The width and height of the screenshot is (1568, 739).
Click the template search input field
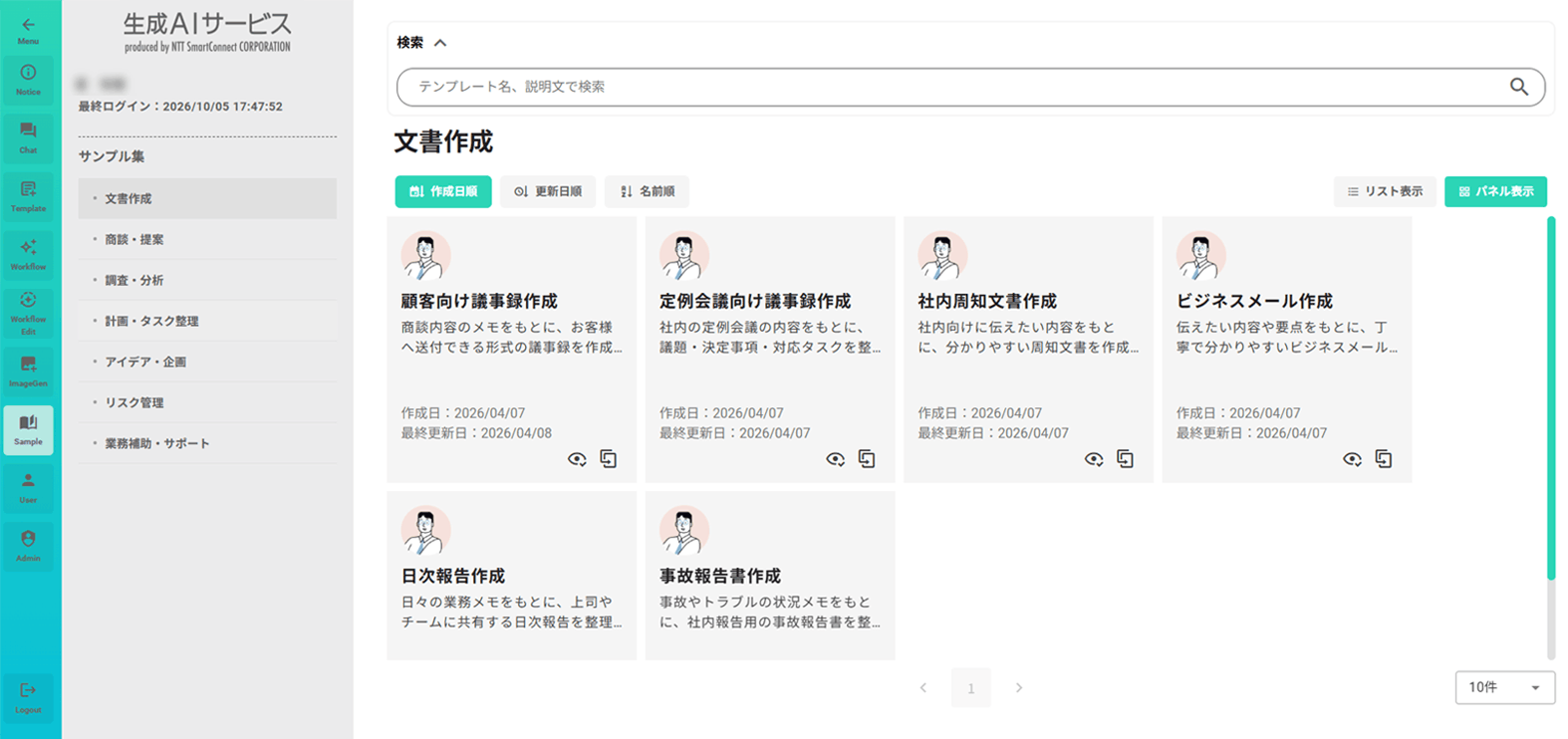[x=970, y=87]
